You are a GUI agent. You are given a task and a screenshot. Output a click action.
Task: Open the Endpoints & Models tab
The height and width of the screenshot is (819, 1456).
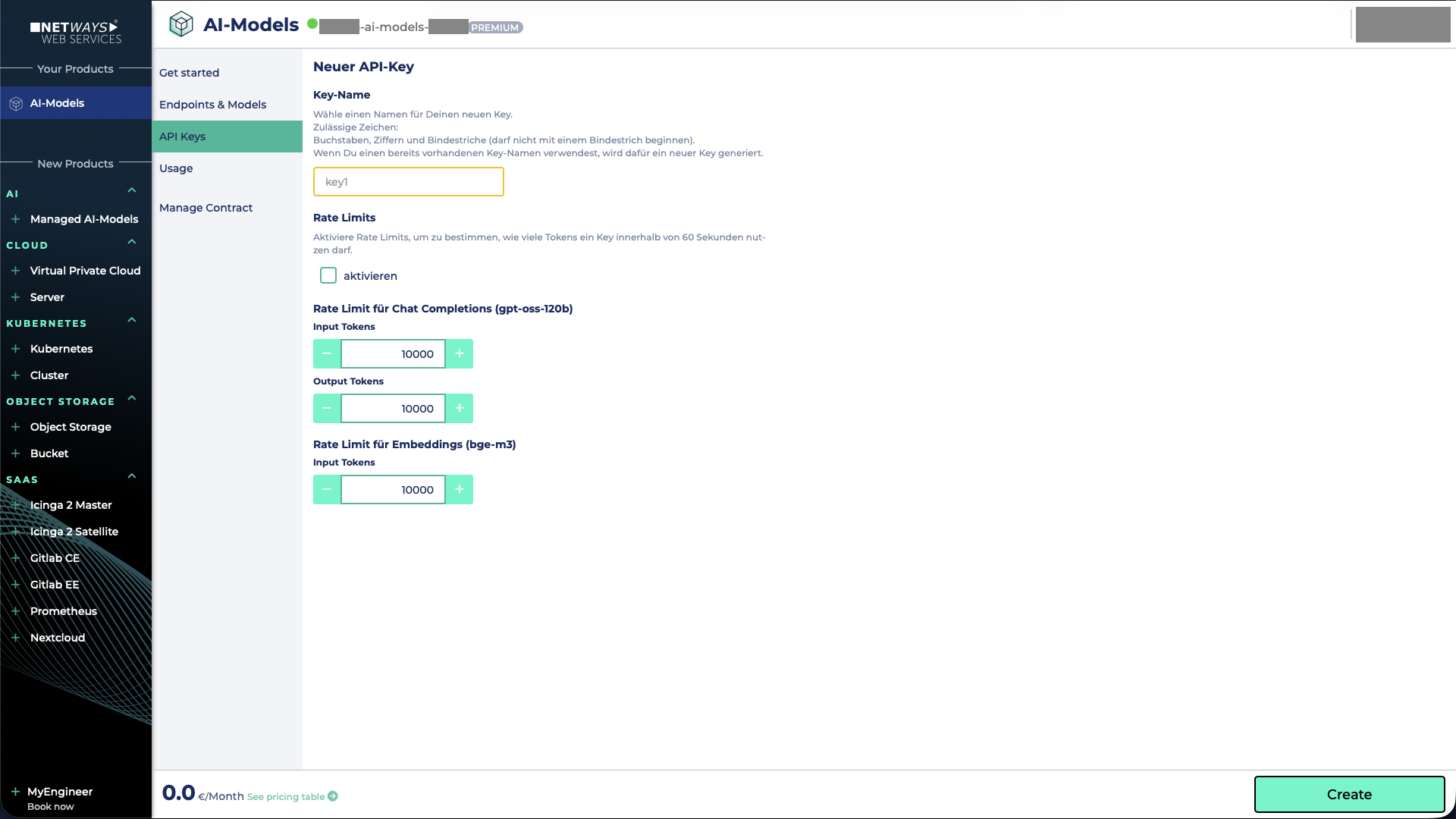(x=227, y=105)
